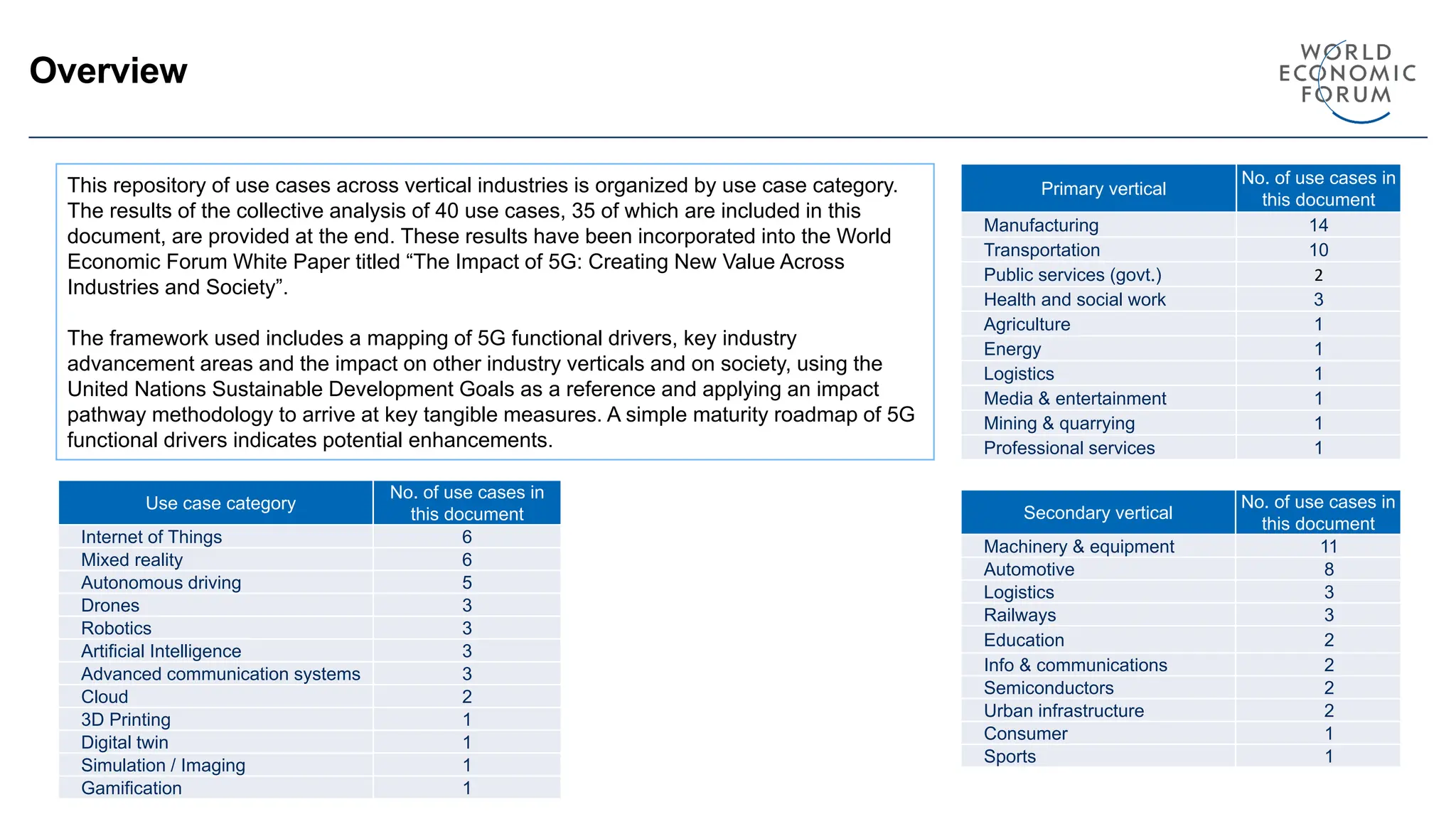Select the Media & entertainment row
The width and height of the screenshot is (1456, 819).
tap(1074, 398)
